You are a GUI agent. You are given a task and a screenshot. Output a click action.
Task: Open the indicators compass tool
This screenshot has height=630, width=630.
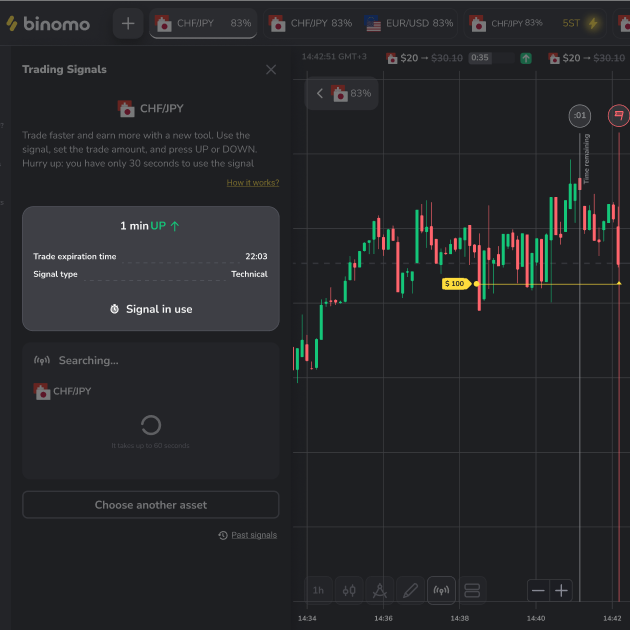coord(379,590)
